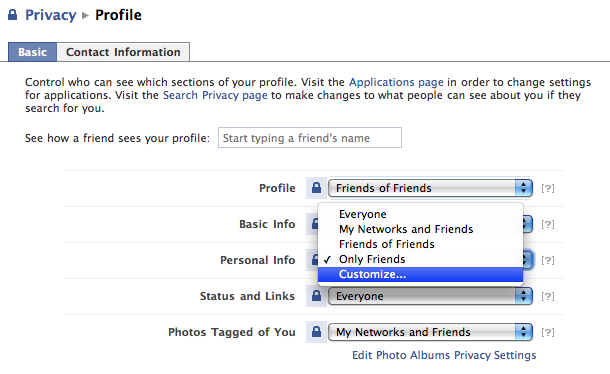This screenshot has height=374, width=610.
Task: Open the help [?] next to Profile dropdown
Action: point(548,188)
